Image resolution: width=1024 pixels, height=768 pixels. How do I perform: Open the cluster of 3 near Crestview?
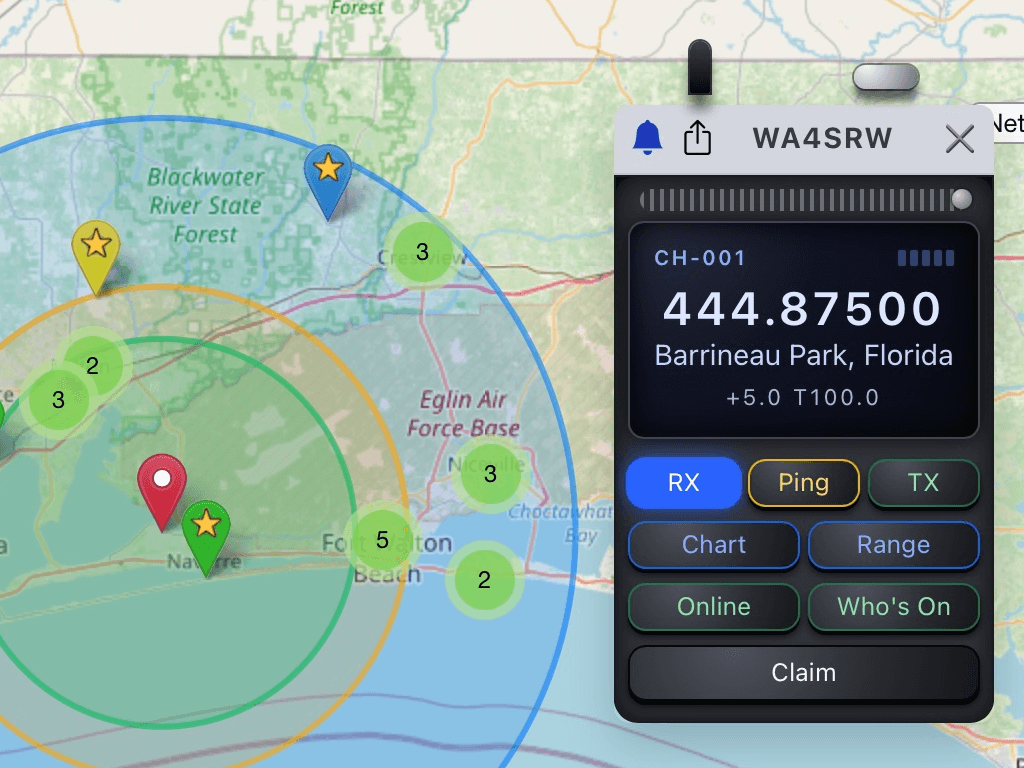(422, 252)
